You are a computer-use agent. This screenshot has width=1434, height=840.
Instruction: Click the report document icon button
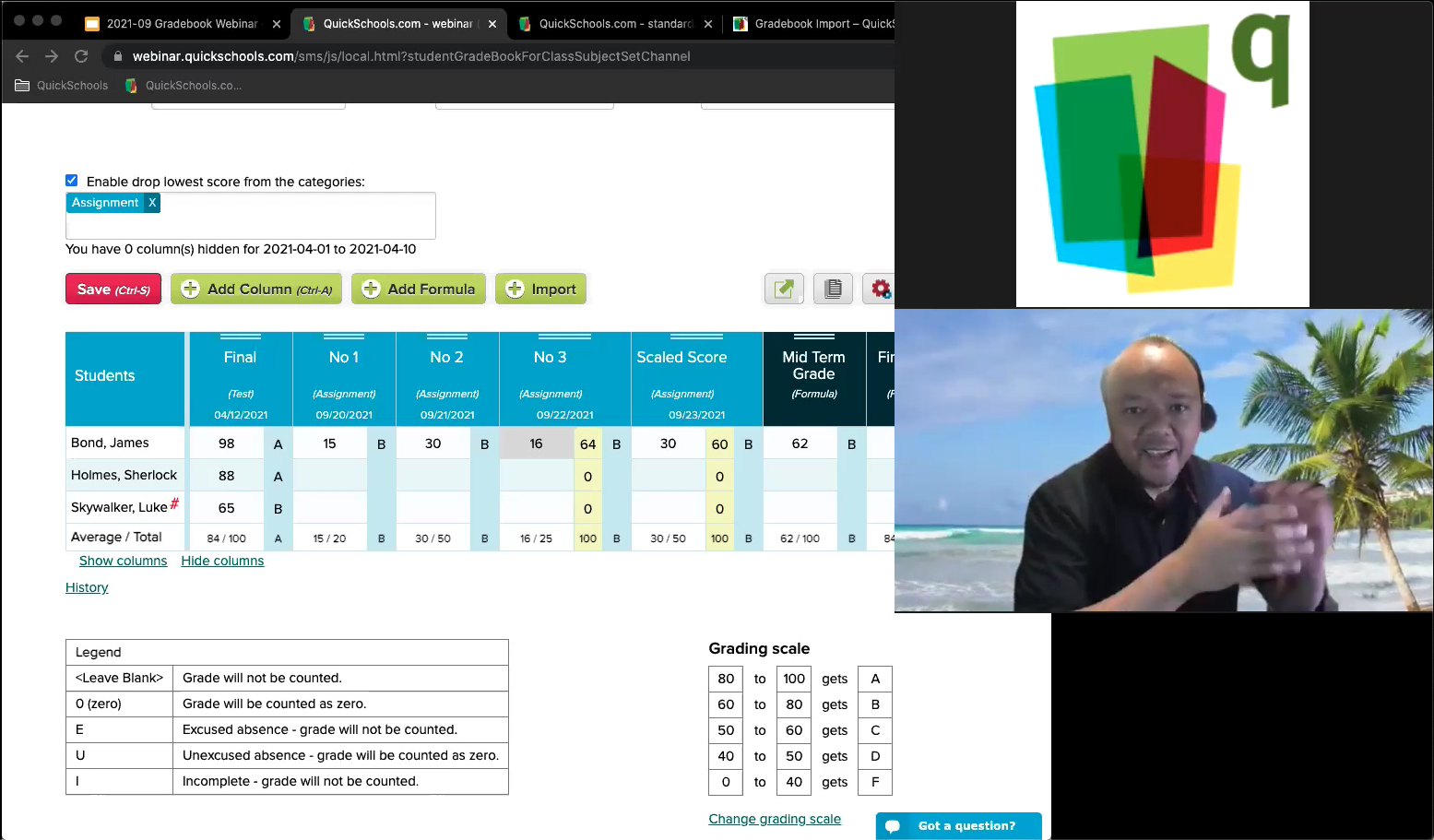click(833, 289)
